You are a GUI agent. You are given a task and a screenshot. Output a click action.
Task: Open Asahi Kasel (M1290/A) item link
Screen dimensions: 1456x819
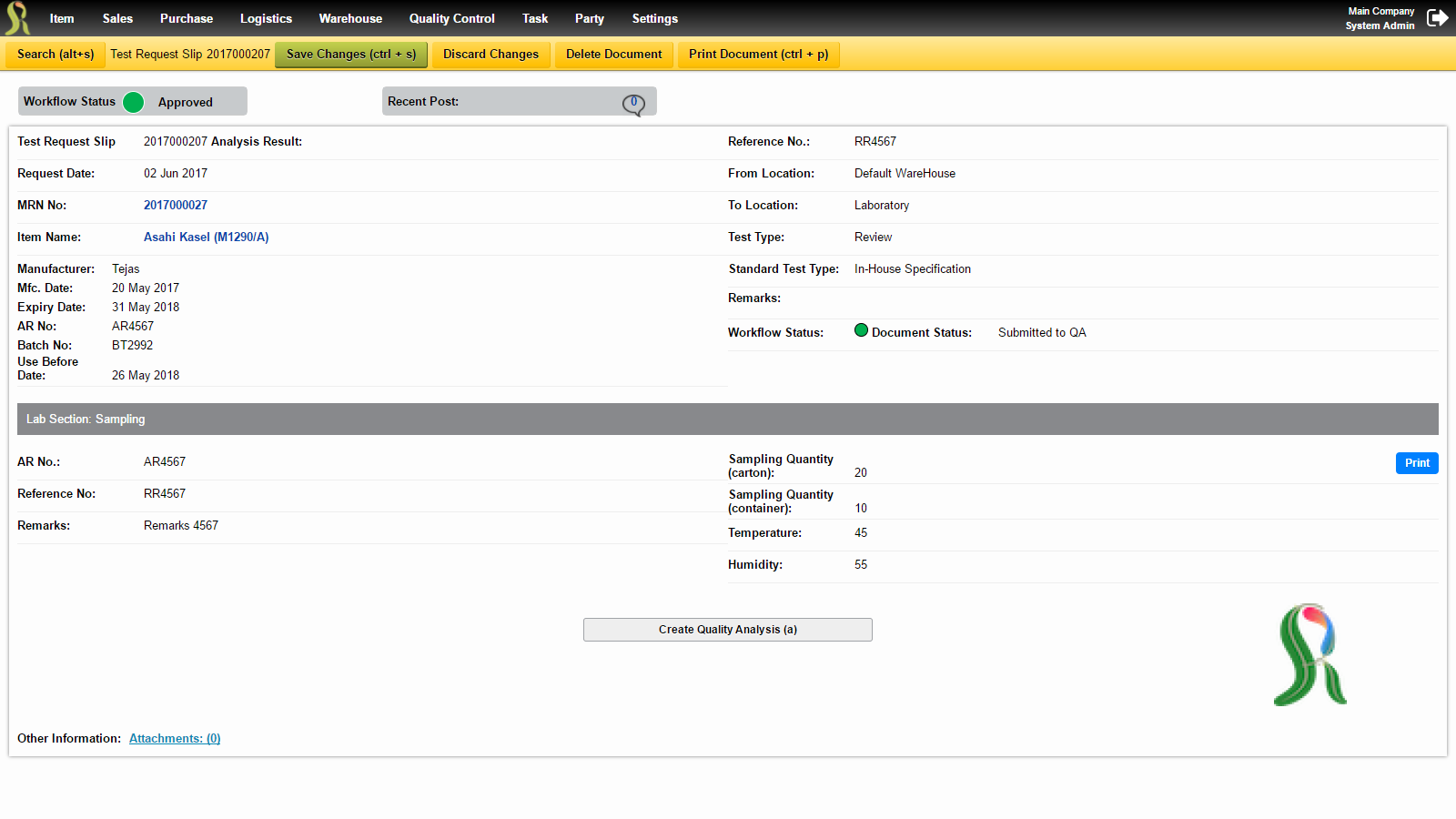point(207,238)
